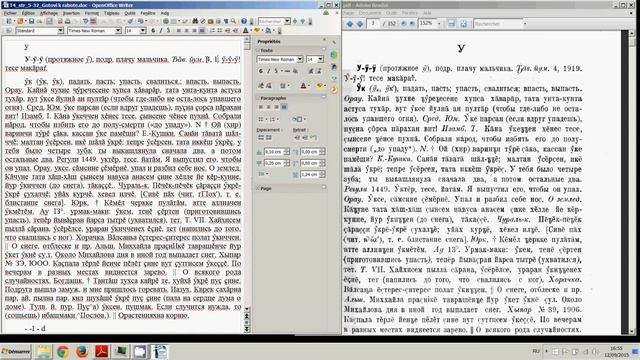Open font size dropdown in Writer toolbar

143,31
